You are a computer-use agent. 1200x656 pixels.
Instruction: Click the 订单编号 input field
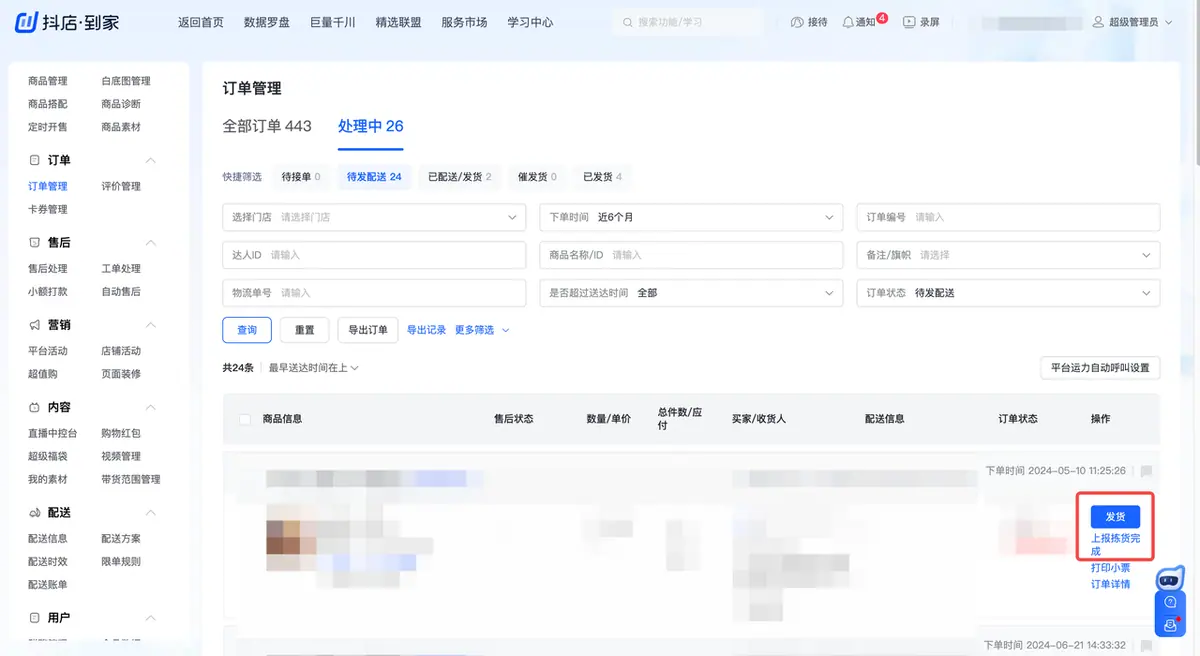point(1008,217)
